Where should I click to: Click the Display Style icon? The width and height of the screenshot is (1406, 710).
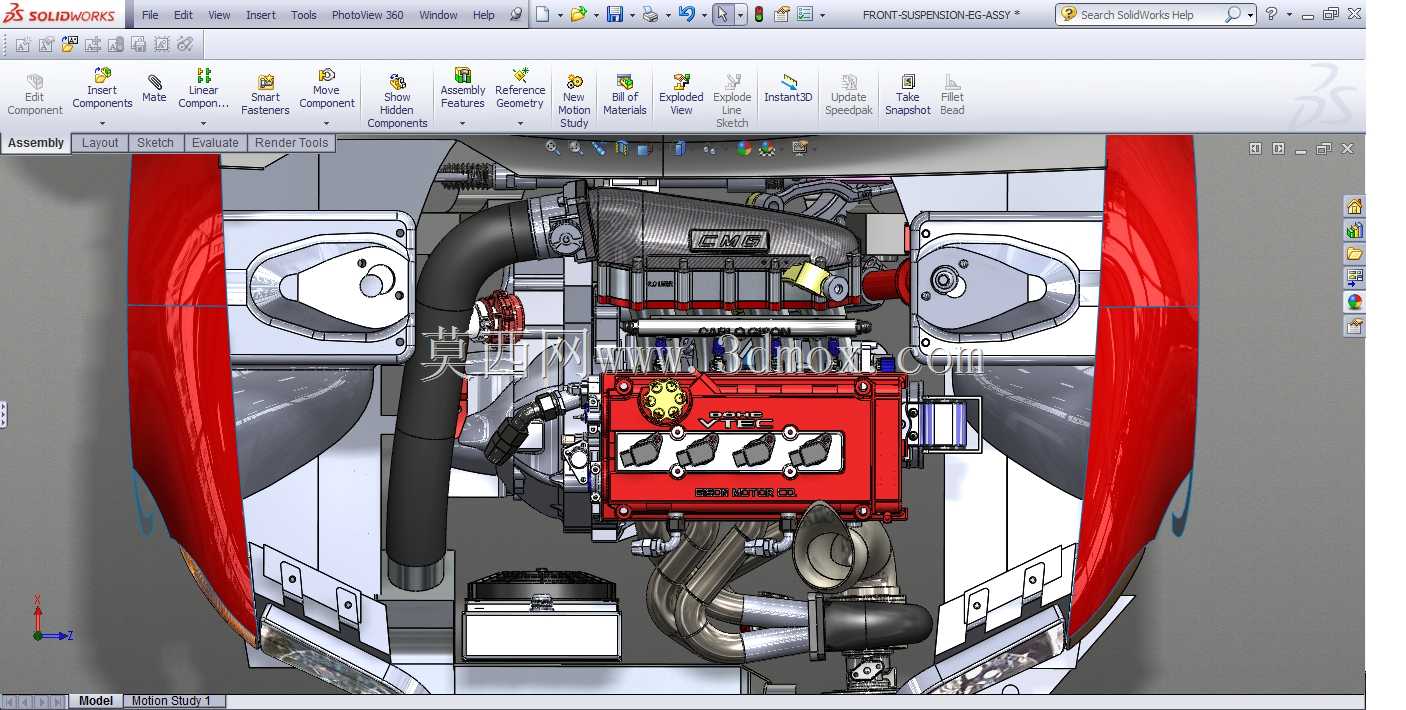point(680,148)
